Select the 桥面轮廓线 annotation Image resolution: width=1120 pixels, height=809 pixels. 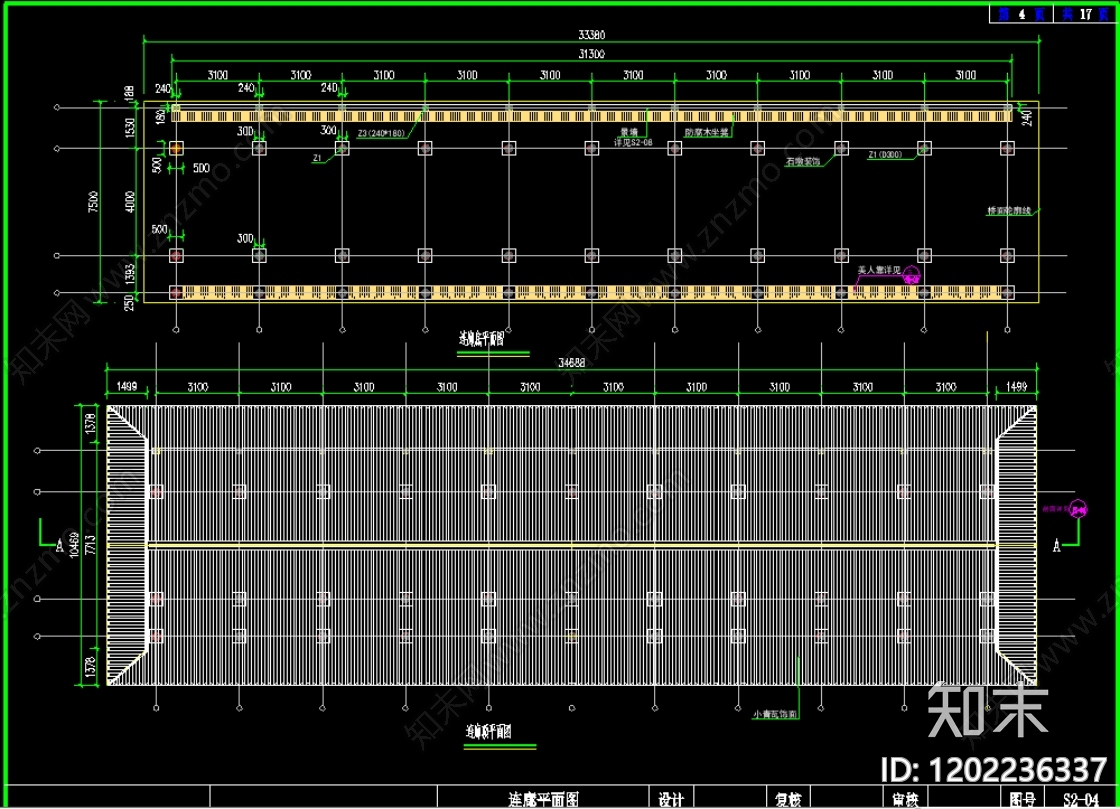click(x=1009, y=211)
